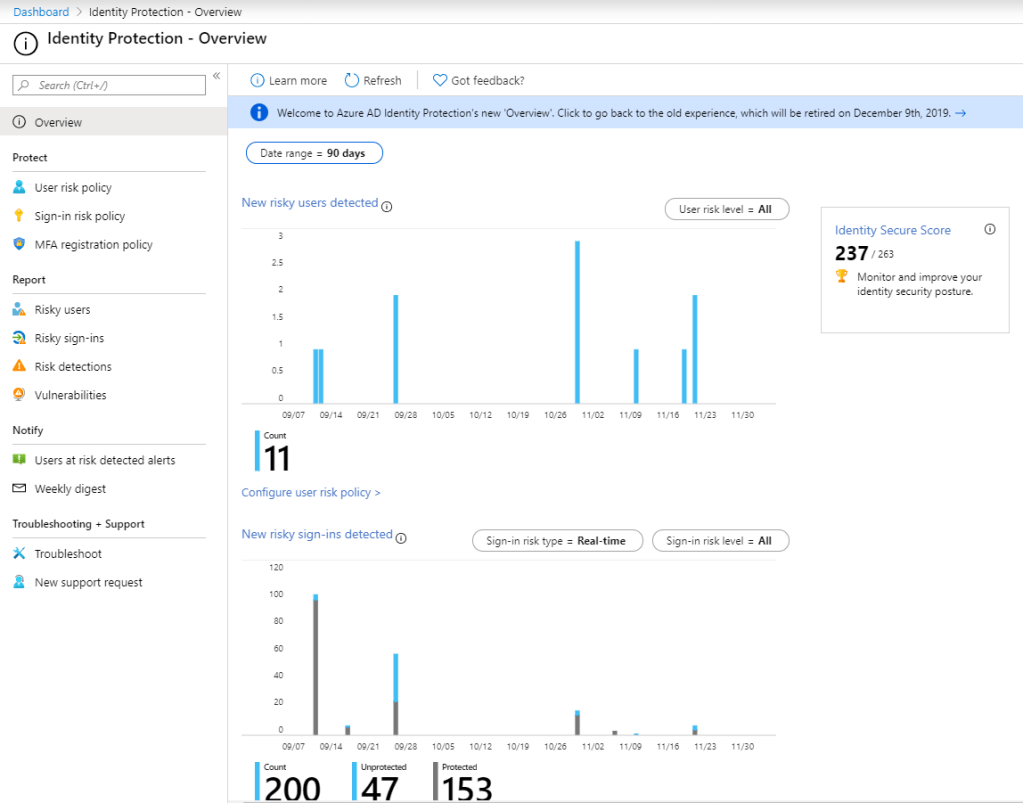Click the Vulnerabilities icon in sidebar

[19, 395]
